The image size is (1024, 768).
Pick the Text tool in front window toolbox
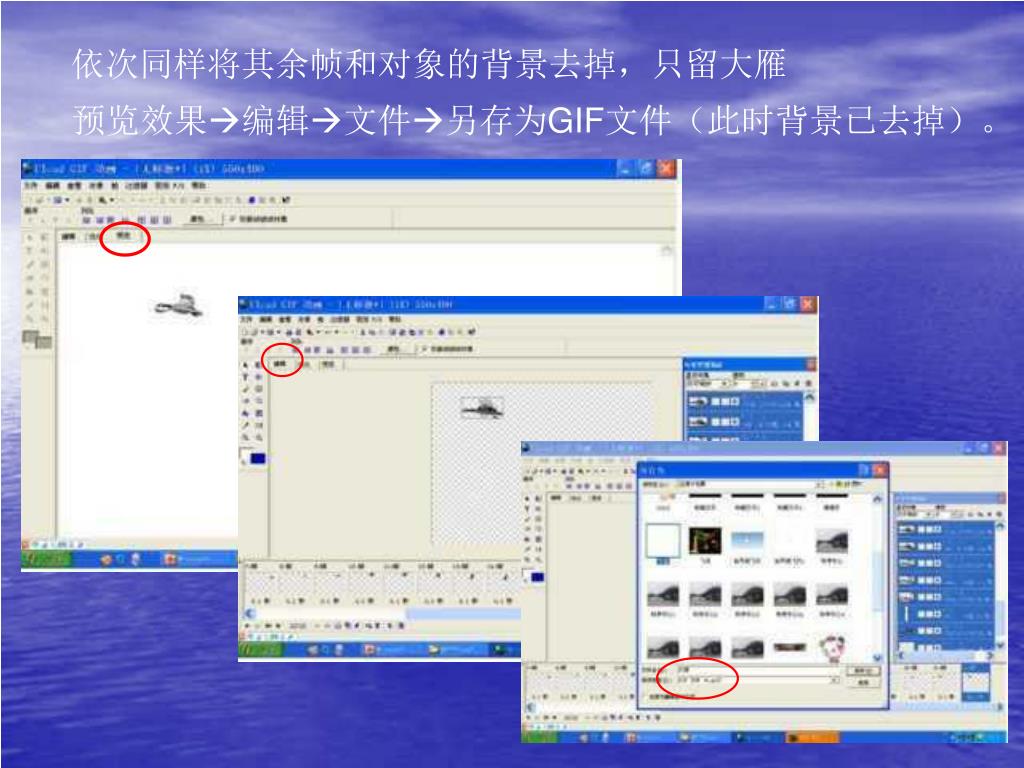click(528, 510)
